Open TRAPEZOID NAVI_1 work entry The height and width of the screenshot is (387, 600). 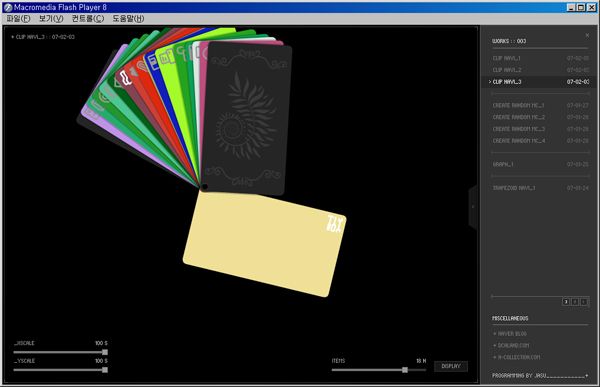(x=540, y=188)
